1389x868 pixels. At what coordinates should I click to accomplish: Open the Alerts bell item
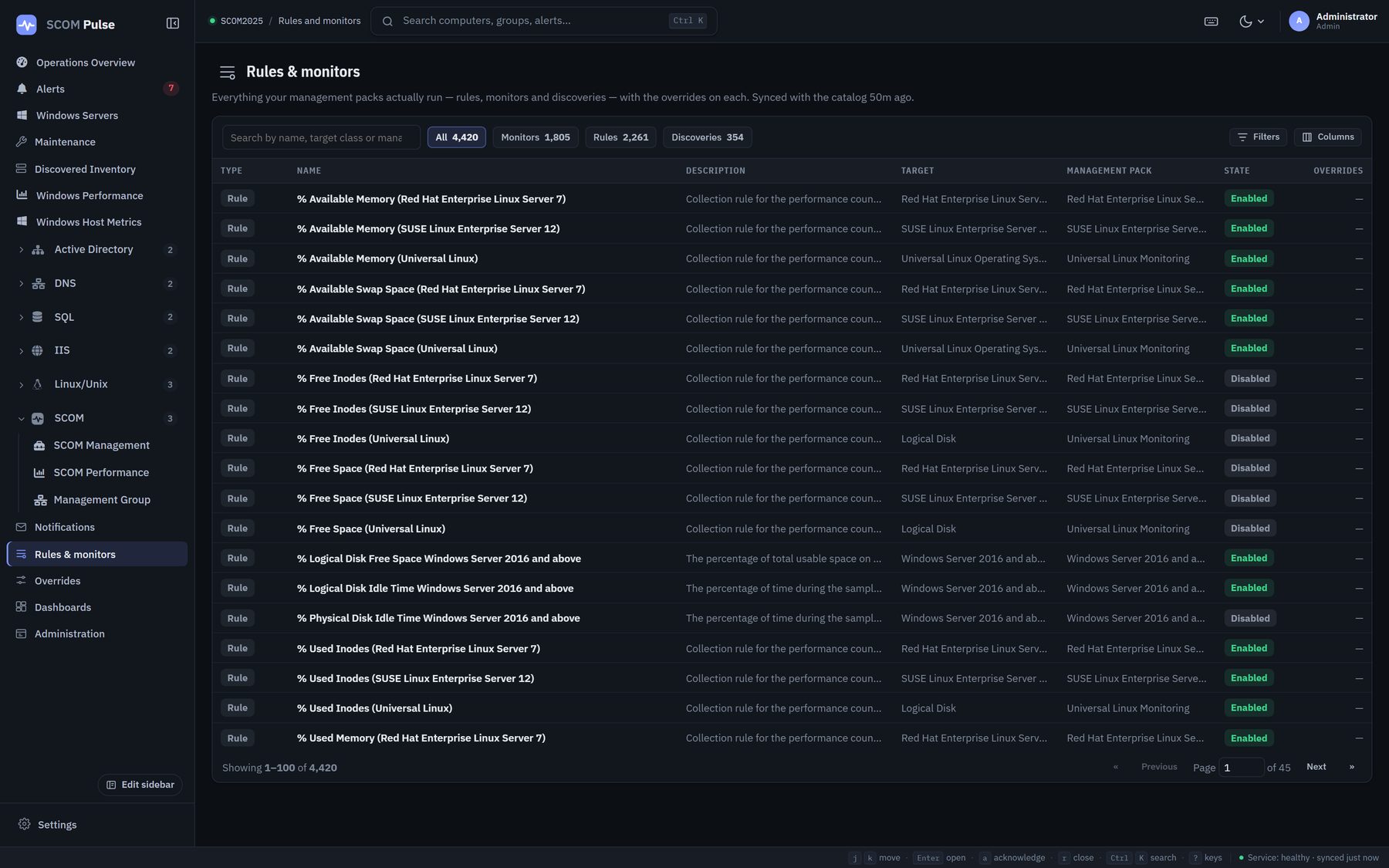coord(97,89)
